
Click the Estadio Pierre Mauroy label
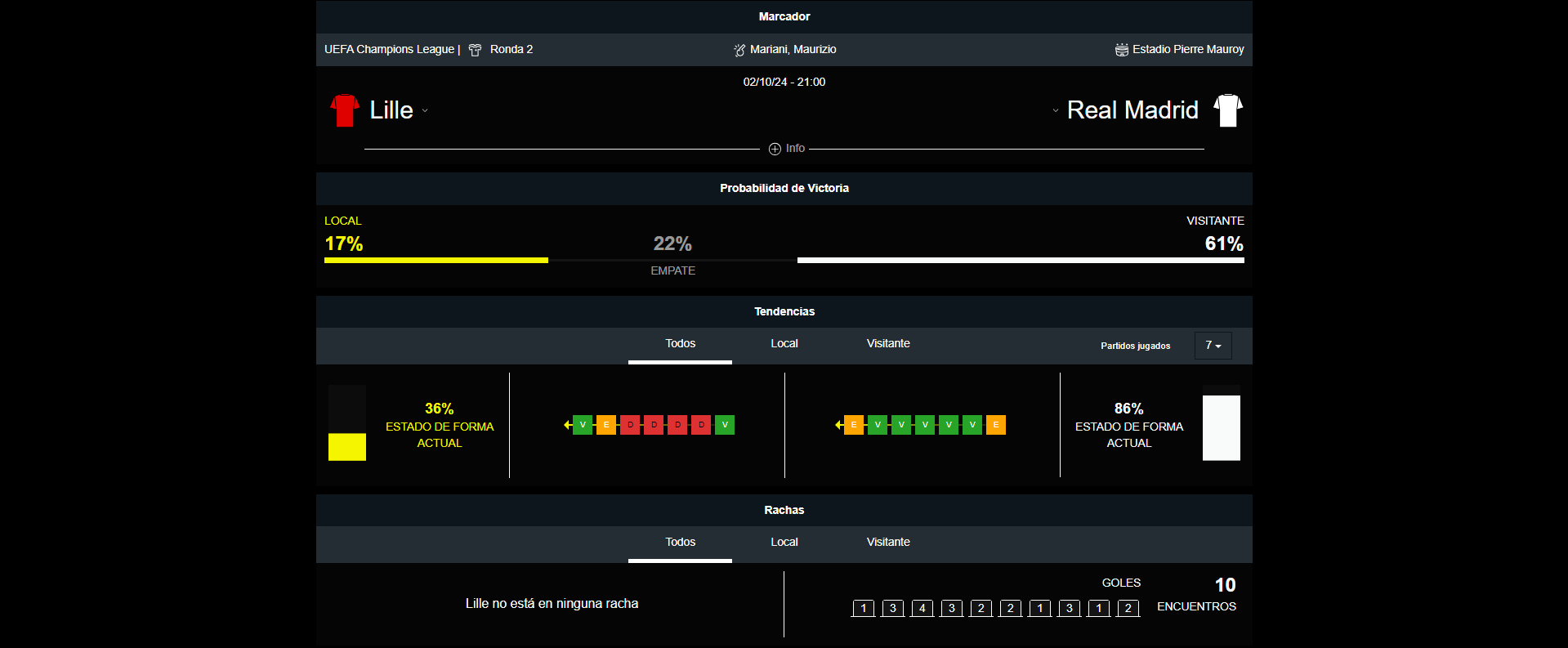point(1187,50)
